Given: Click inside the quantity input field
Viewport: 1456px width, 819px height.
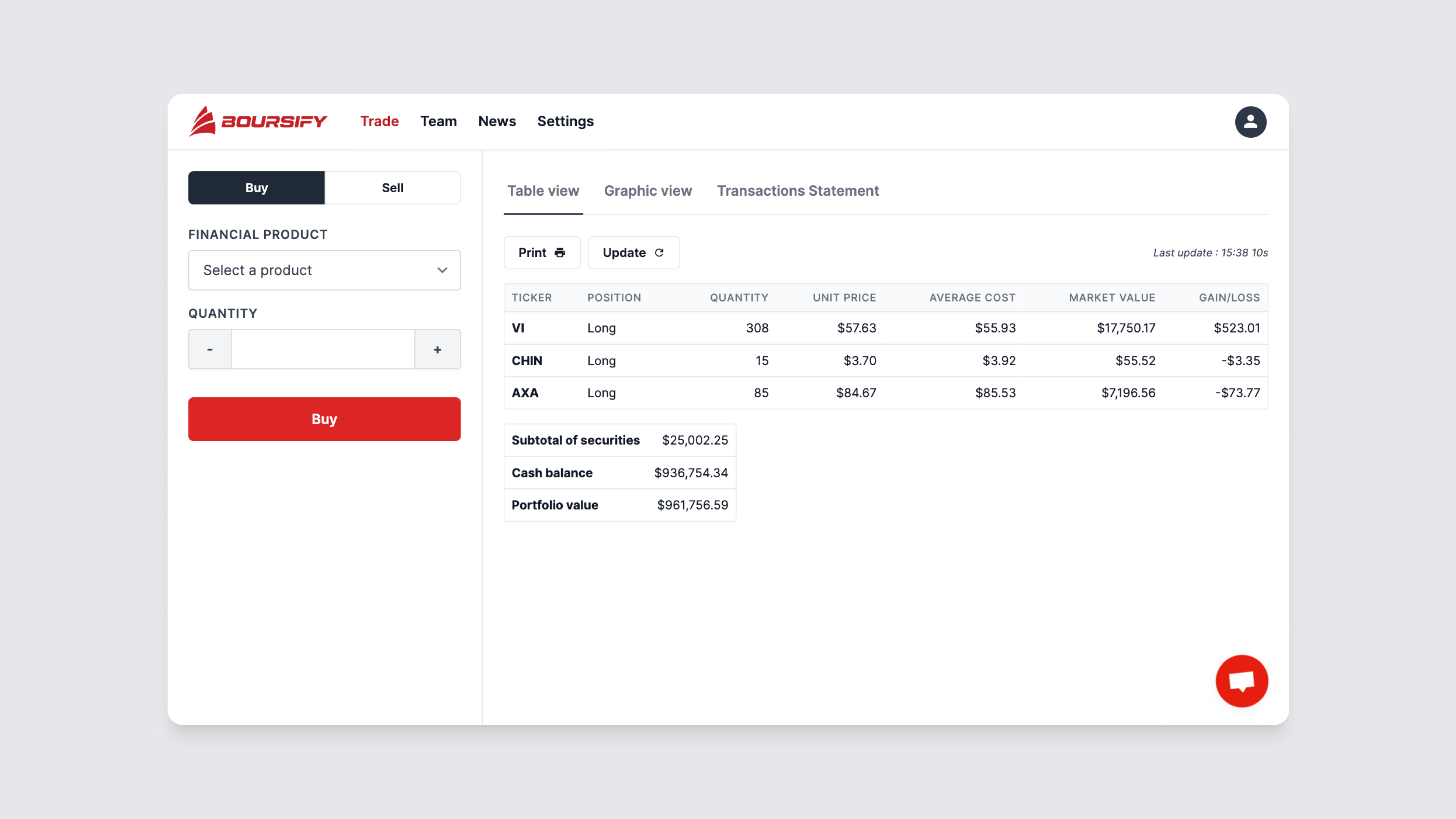Looking at the screenshot, I should (323, 349).
